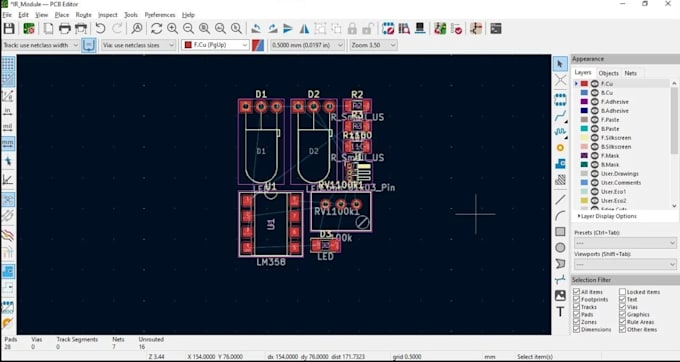The height and width of the screenshot is (362, 680).
Task: Click the layer pair selector icon
Action: tap(258, 45)
